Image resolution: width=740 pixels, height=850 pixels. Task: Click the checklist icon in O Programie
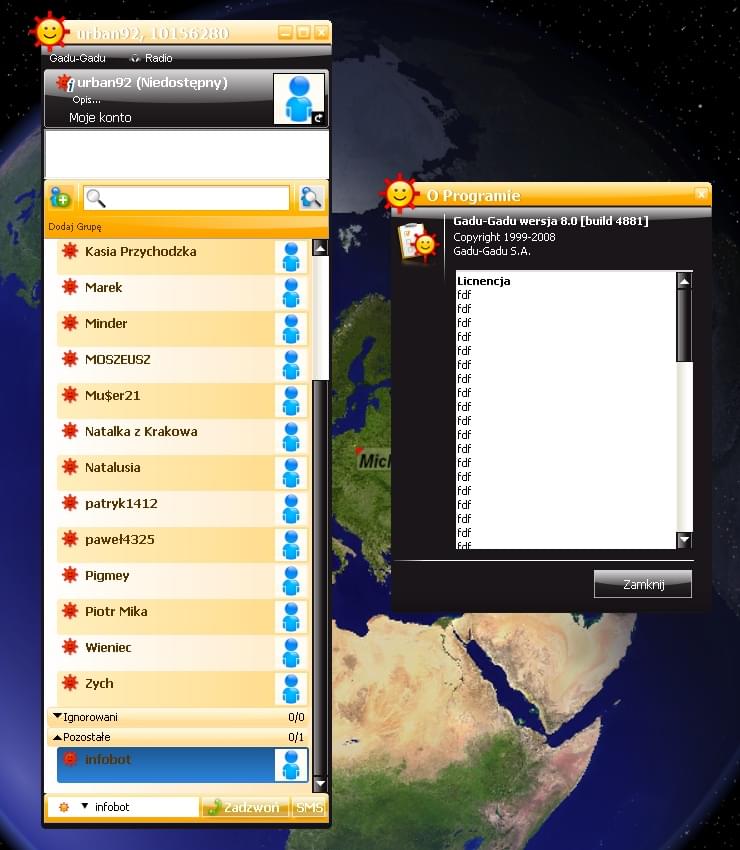point(416,243)
